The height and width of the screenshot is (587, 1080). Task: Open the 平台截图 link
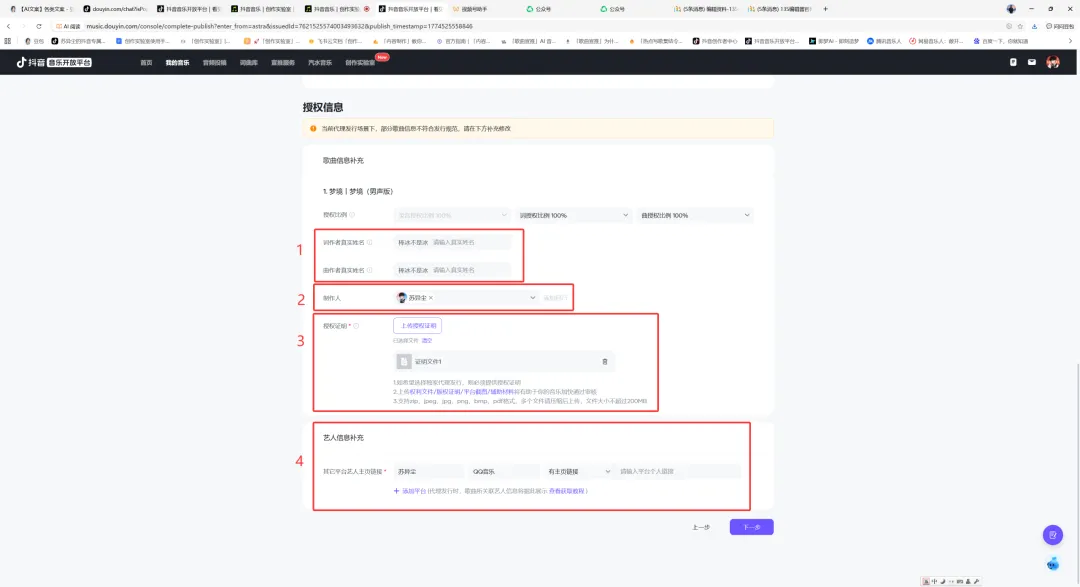(475, 391)
